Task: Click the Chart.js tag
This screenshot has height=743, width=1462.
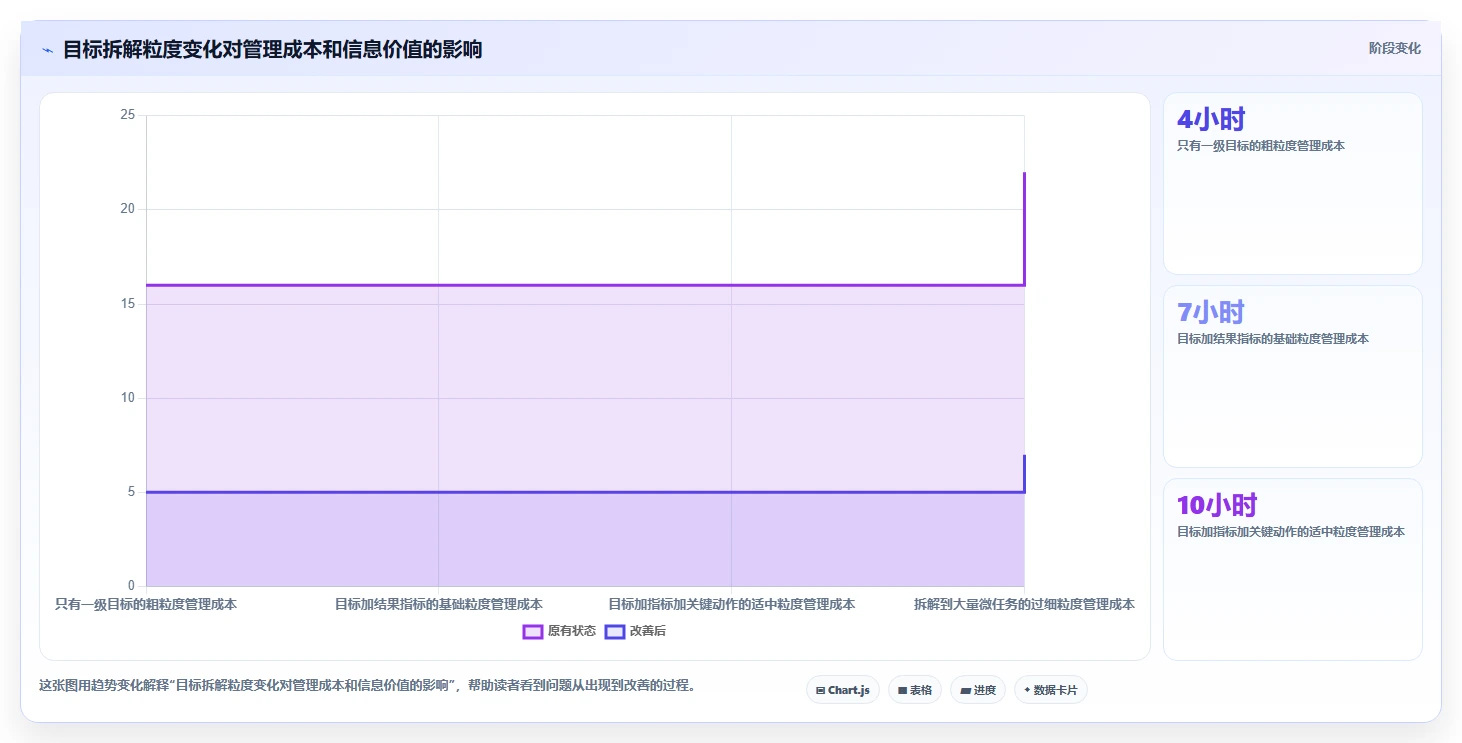Action: (x=842, y=690)
